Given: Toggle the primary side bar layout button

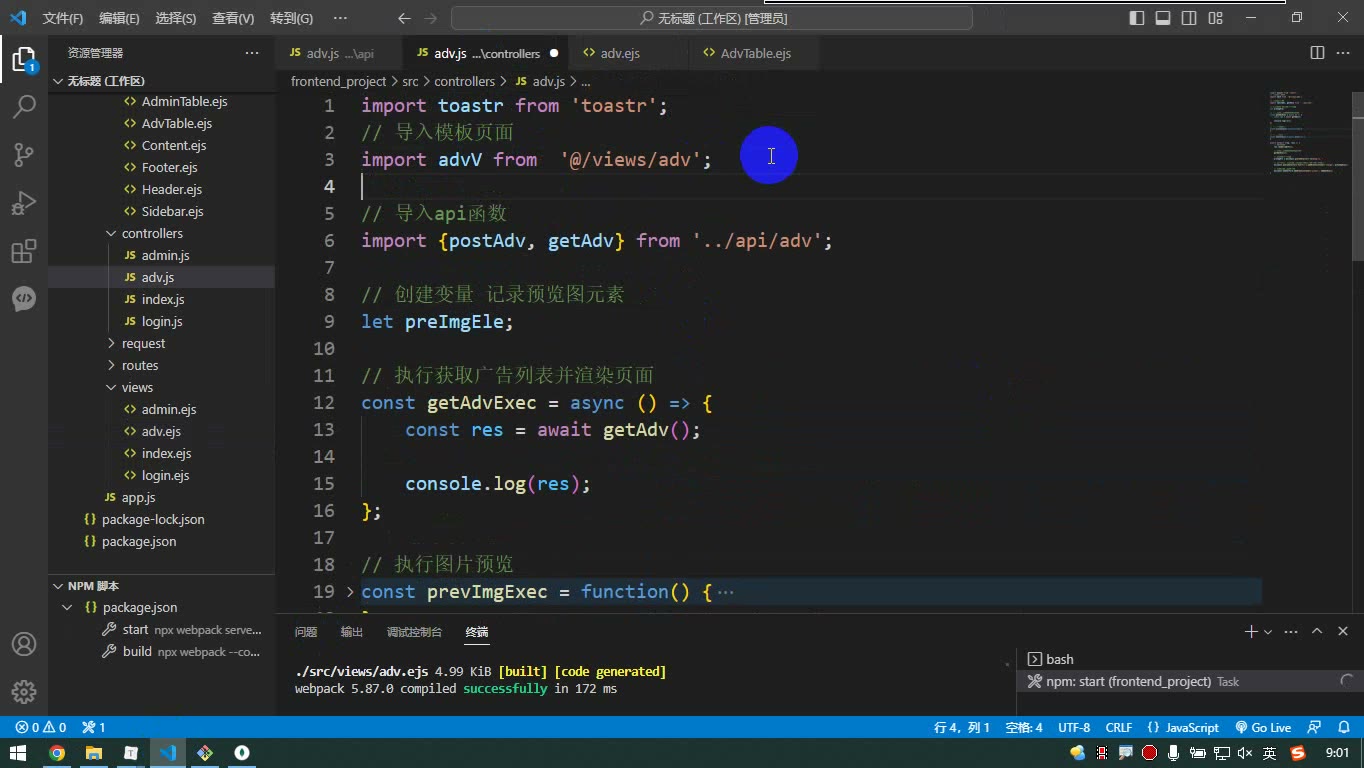Looking at the screenshot, I should pos(1137,18).
